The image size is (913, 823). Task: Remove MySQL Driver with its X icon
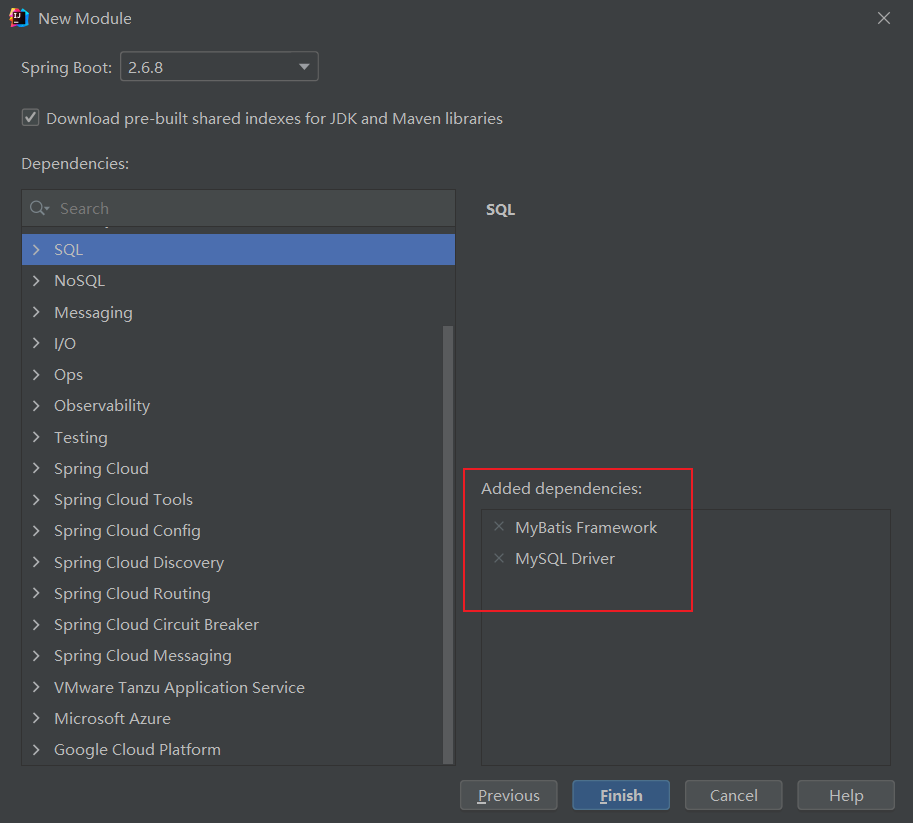coord(499,558)
